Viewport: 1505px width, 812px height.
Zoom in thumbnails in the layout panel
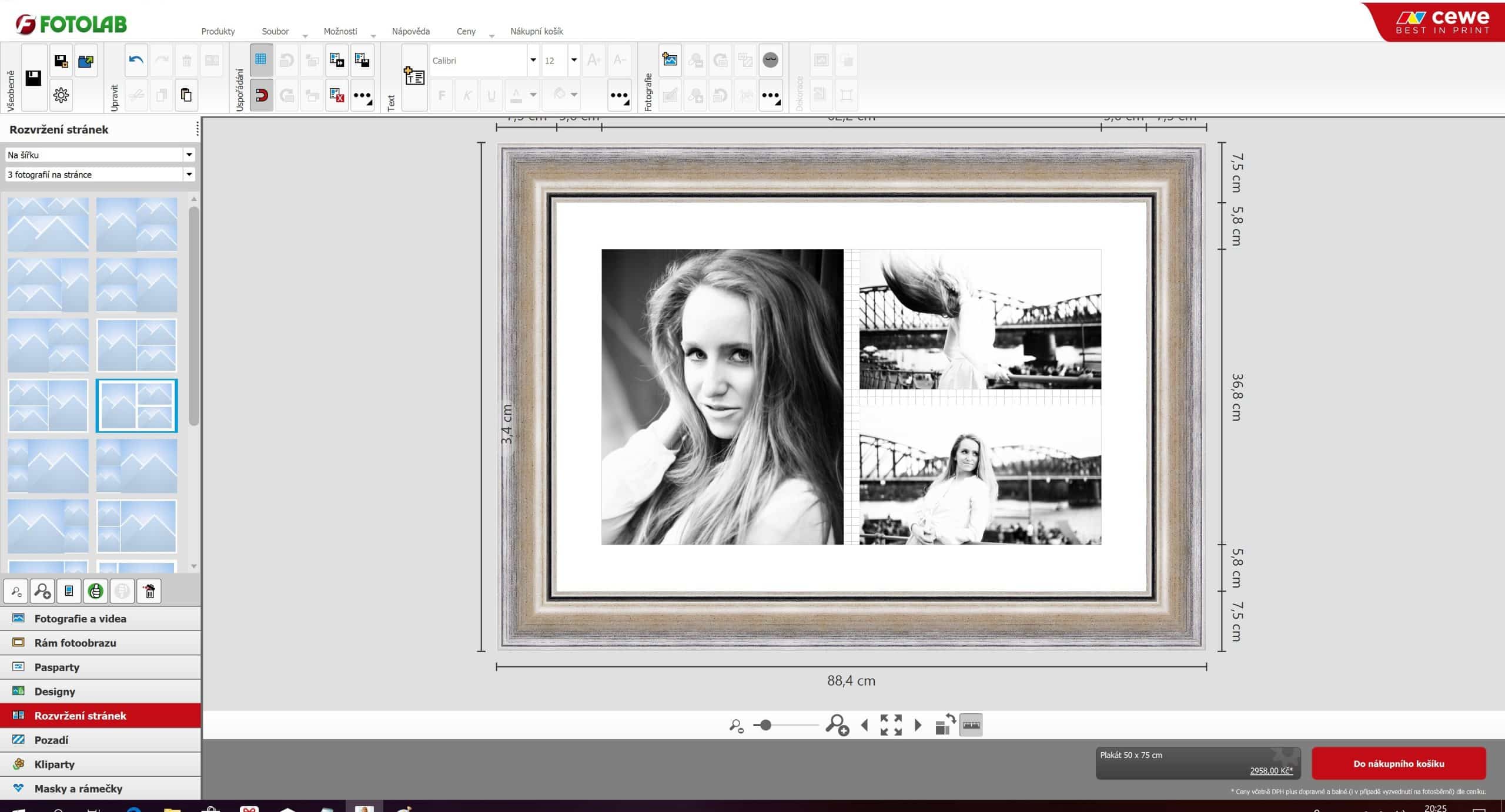point(42,591)
